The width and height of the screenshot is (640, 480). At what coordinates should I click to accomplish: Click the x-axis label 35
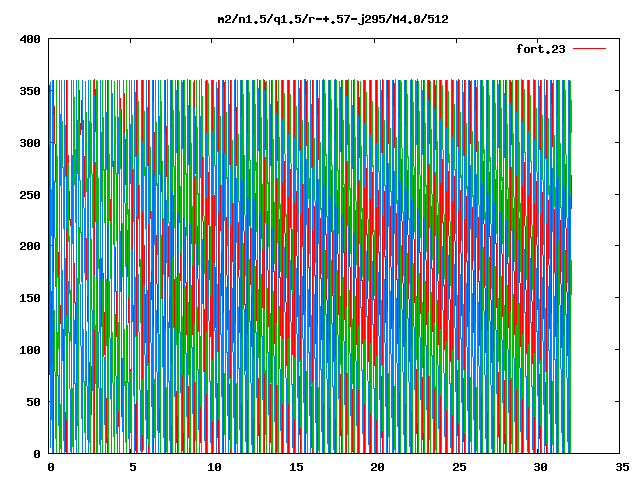pyautogui.click(x=622, y=467)
